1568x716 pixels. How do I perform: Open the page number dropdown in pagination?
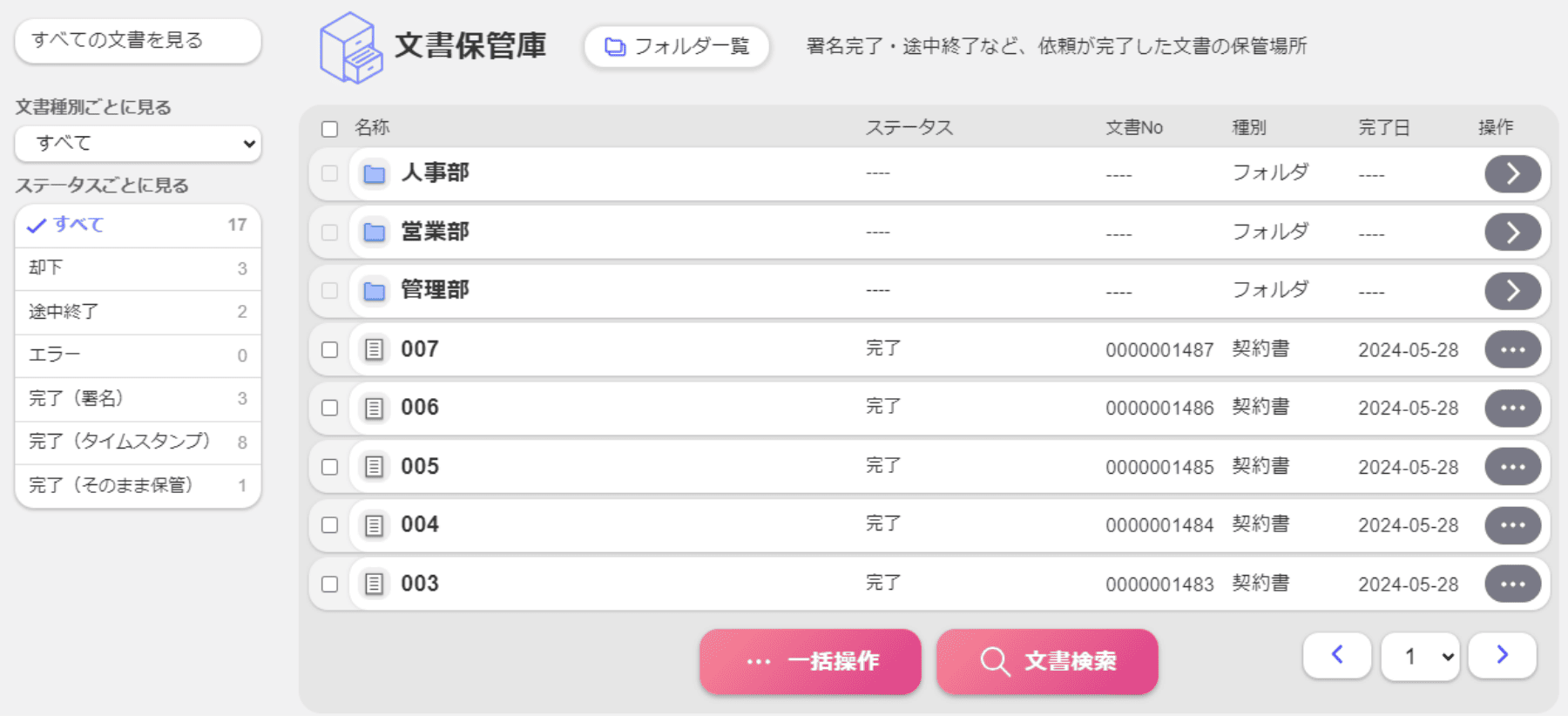[x=1419, y=656]
